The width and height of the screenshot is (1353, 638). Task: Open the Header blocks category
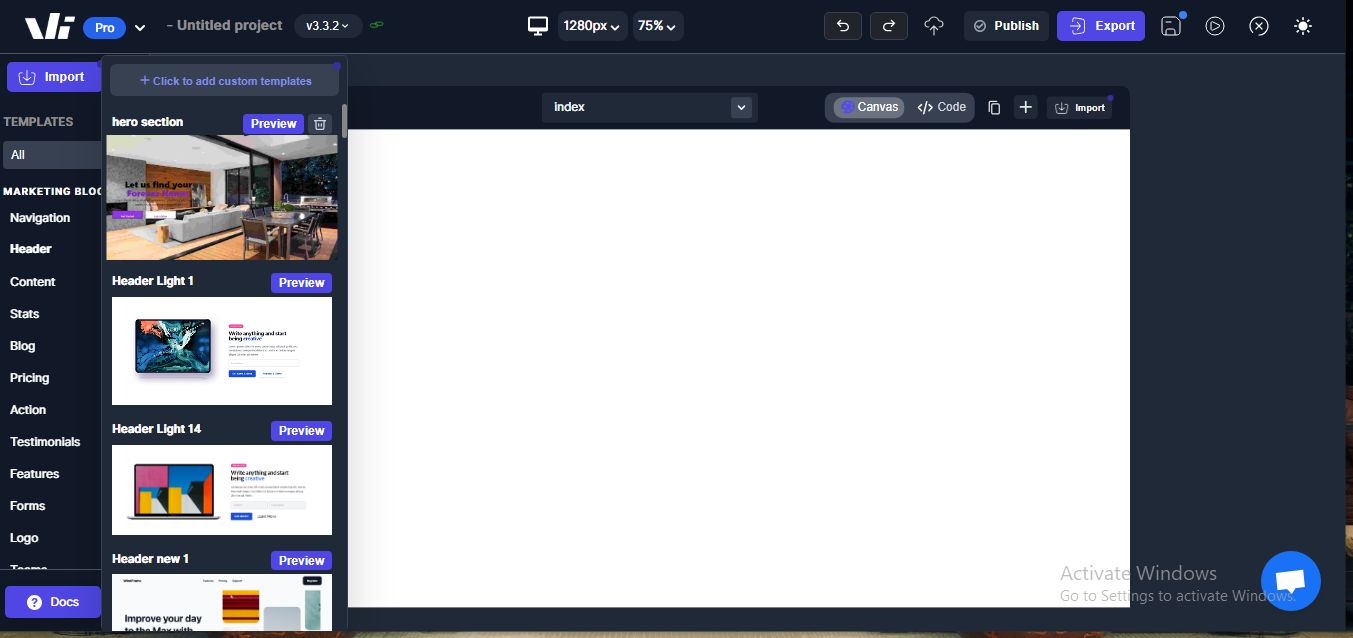coord(31,249)
